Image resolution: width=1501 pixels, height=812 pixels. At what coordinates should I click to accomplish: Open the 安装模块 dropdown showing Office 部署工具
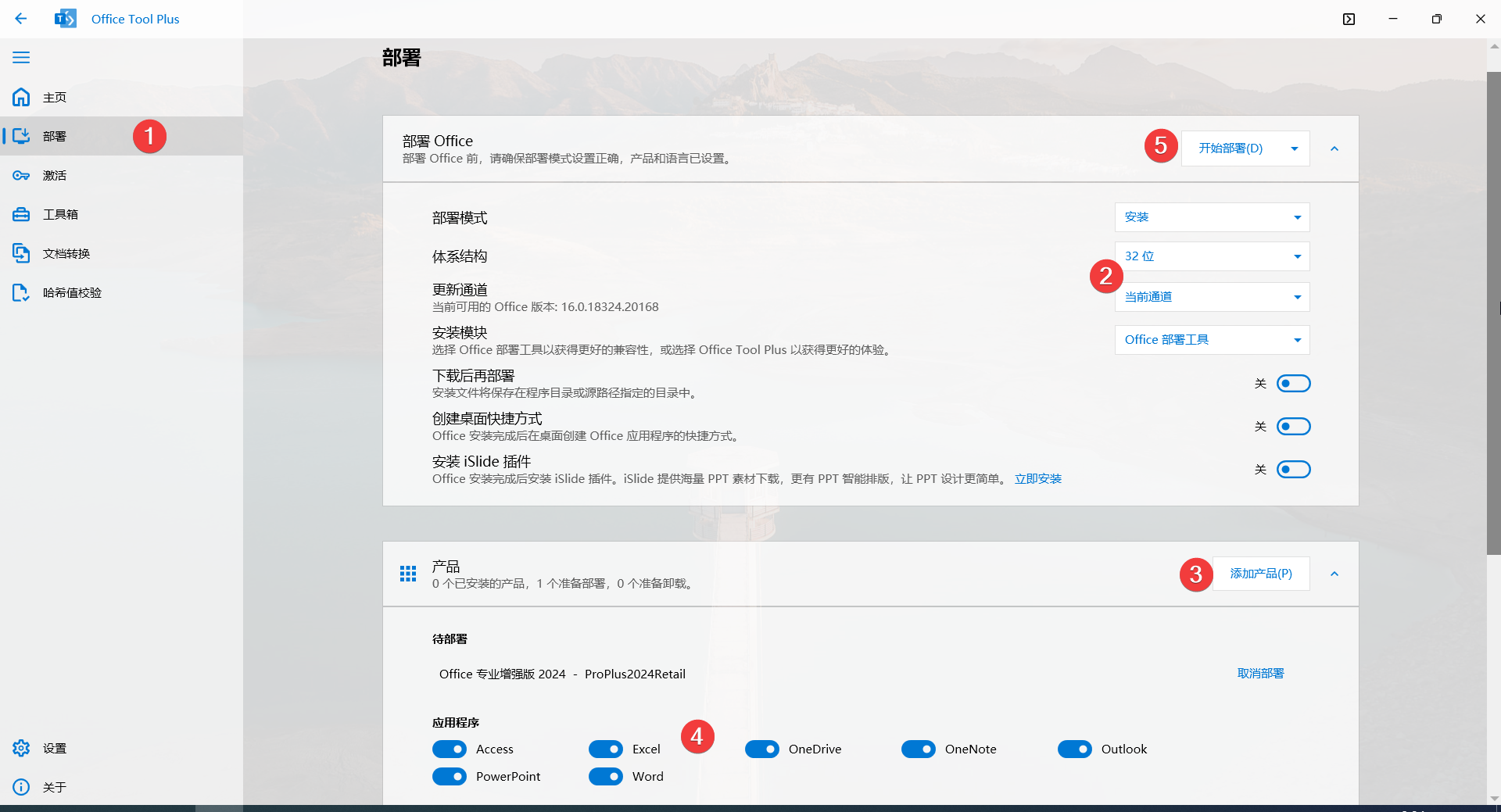tap(1212, 340)
